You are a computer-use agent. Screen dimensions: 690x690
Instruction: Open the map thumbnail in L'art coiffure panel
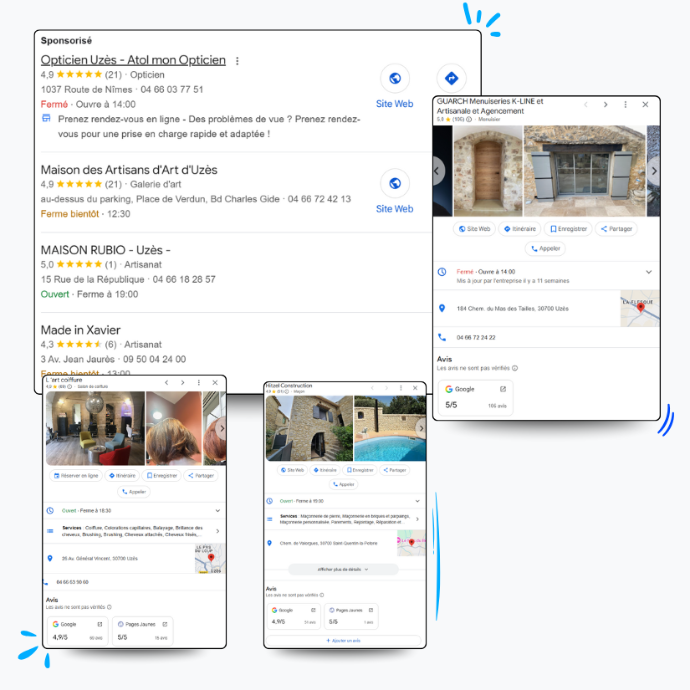click(x=210, y=558)
